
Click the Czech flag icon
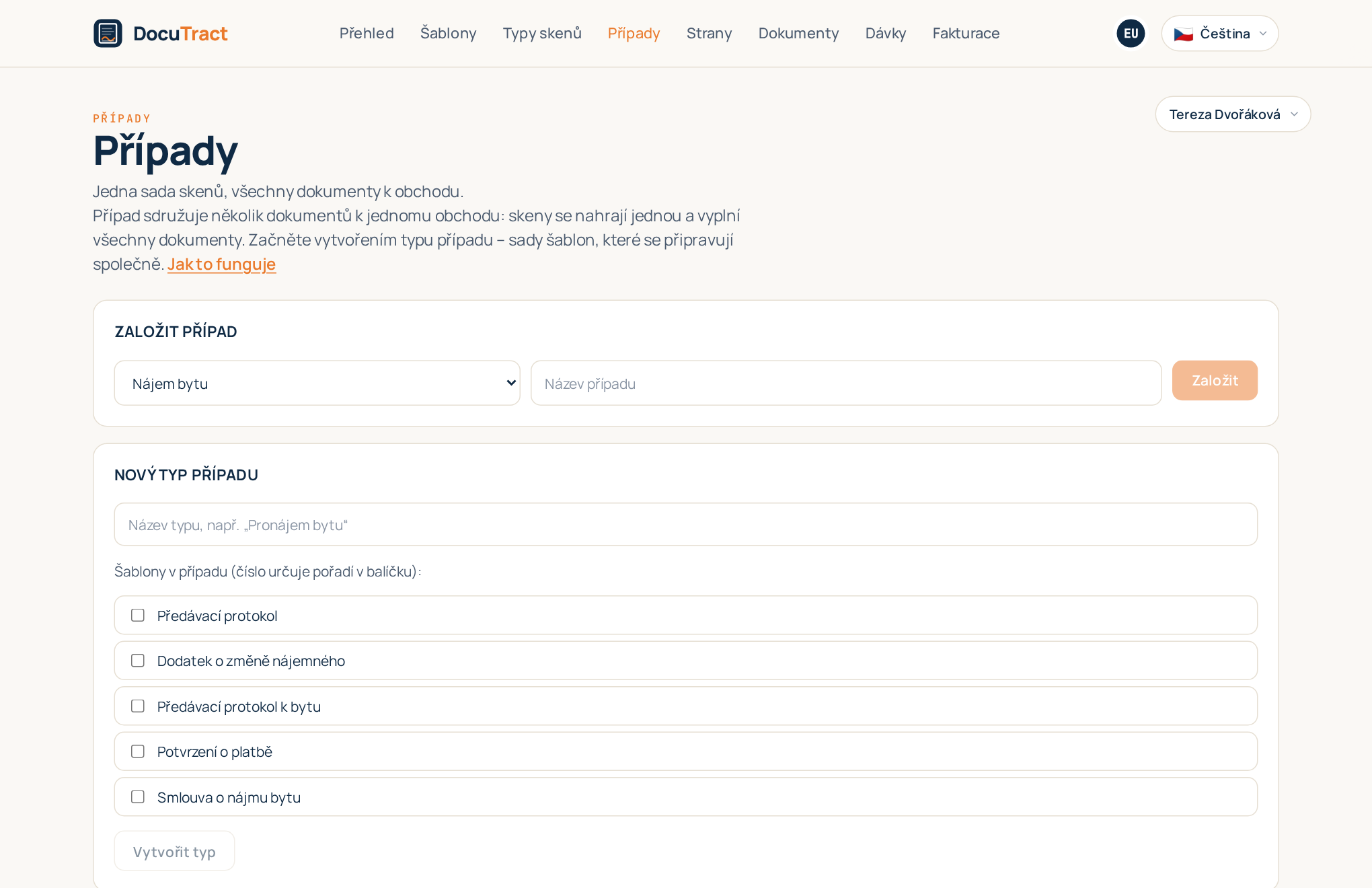coord(1183,34)
